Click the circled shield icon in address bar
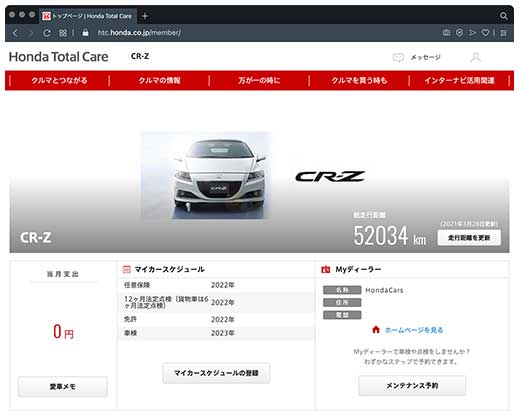The height and width of the screenshot is (420, 519). pos(459,32)
